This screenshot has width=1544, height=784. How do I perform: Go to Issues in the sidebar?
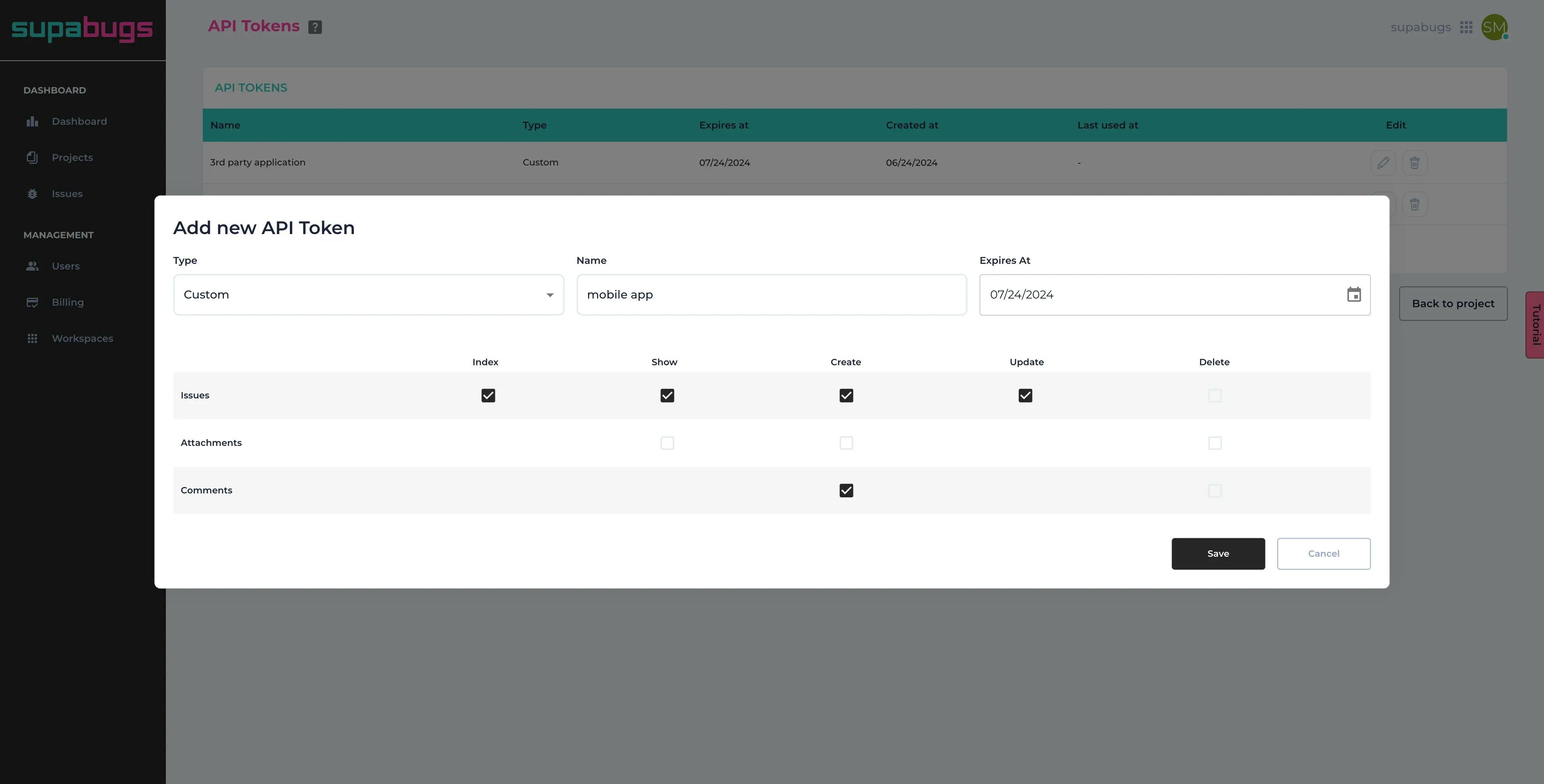[67, 194]
